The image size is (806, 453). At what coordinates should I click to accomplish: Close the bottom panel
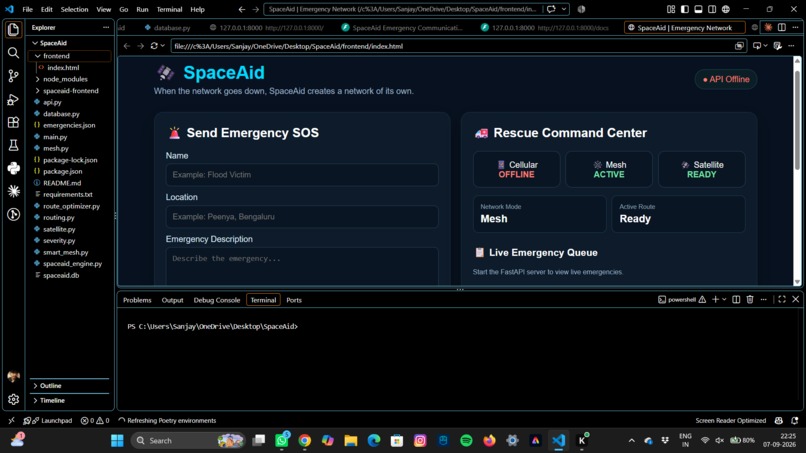click(796, 299)
